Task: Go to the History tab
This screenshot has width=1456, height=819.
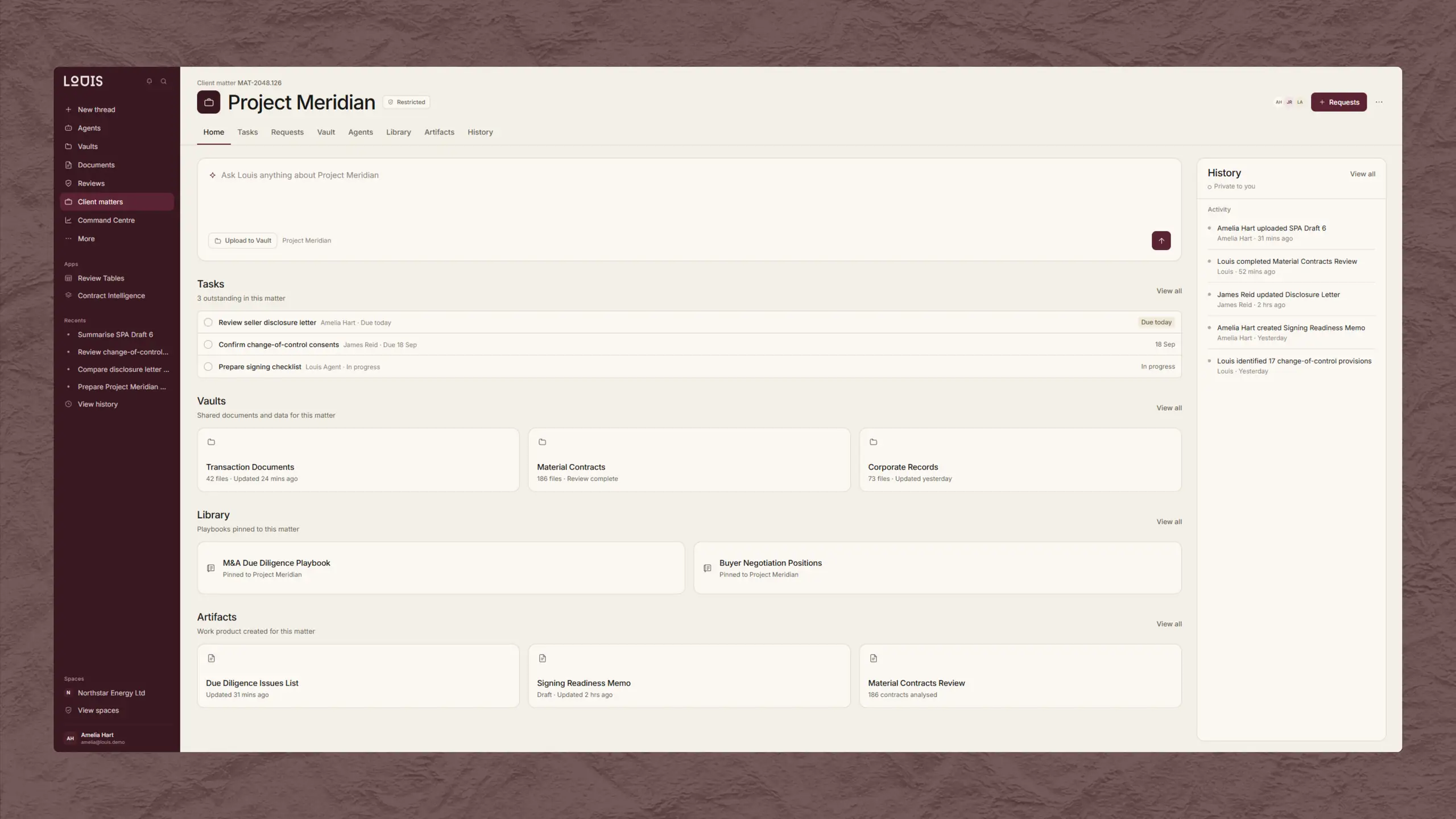Action: [480, 132]
